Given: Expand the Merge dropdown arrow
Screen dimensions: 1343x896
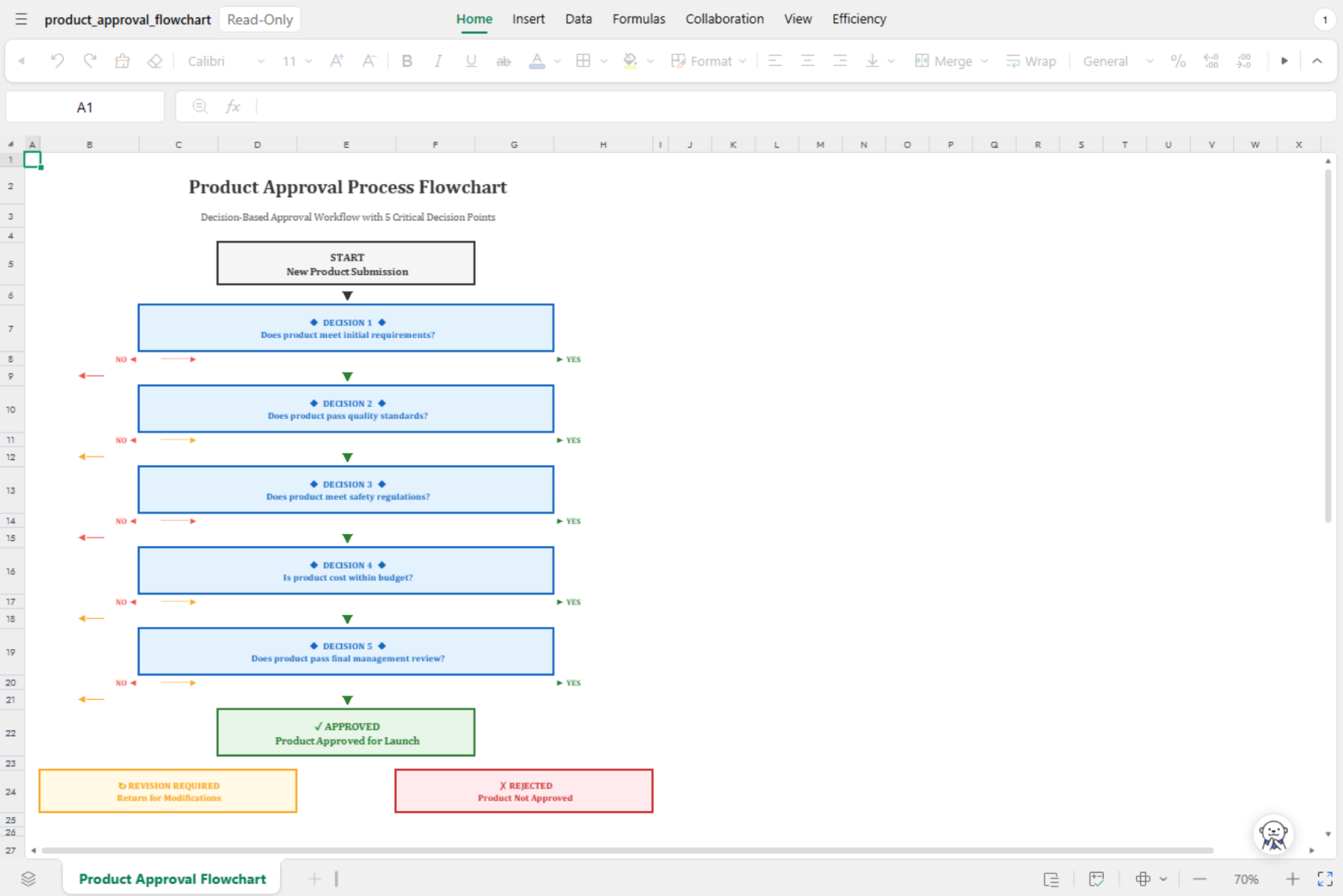Looking at the screenshot, I should [984, 61].
